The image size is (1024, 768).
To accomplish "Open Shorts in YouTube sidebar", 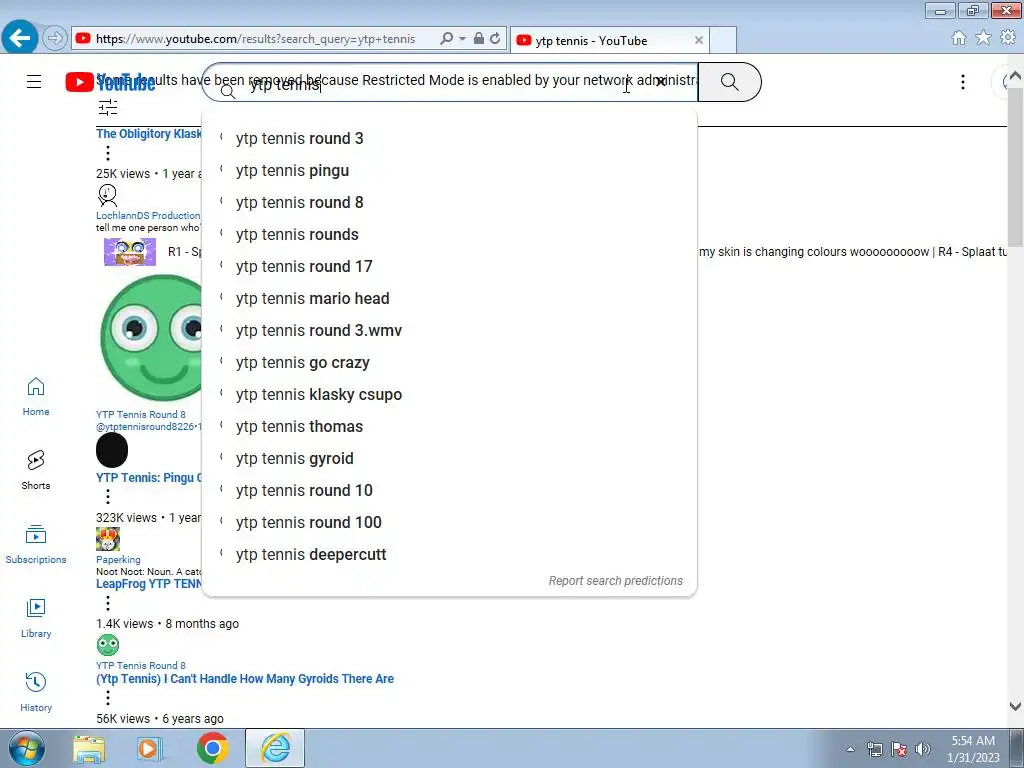I will tap(36, 470).
